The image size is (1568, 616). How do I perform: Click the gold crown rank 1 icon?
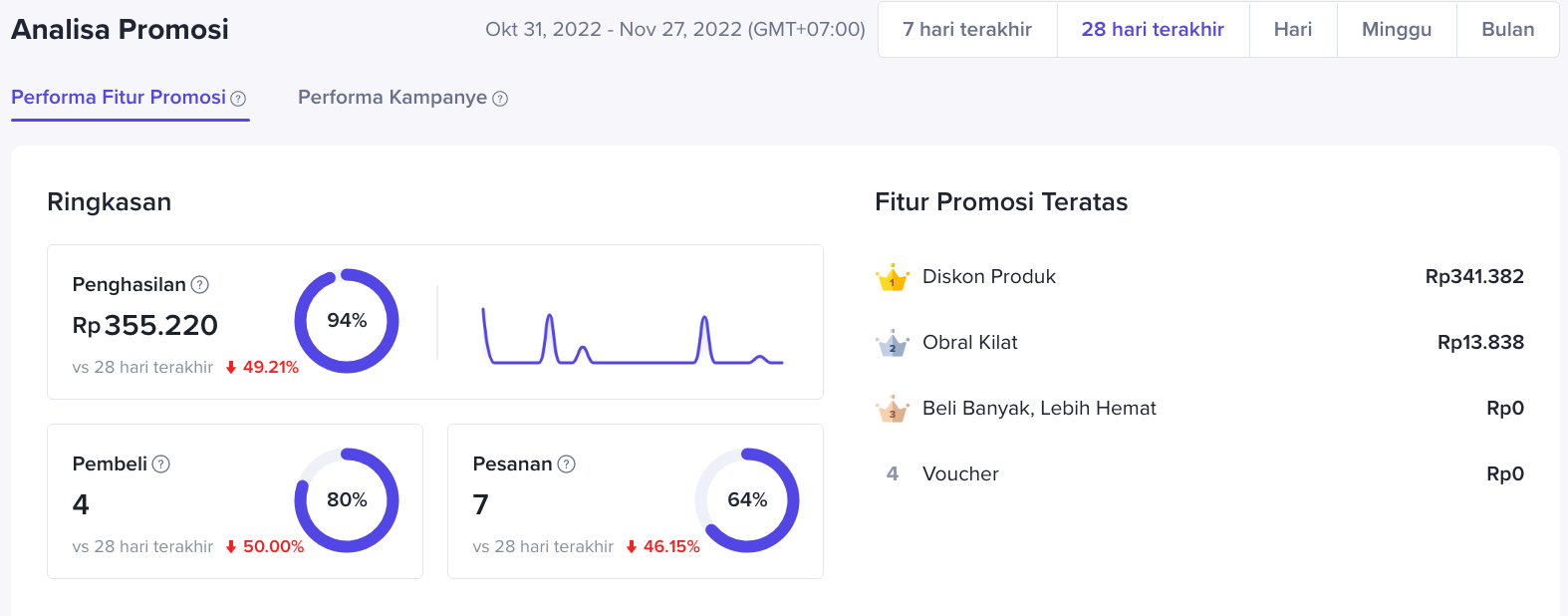point(893,278)
